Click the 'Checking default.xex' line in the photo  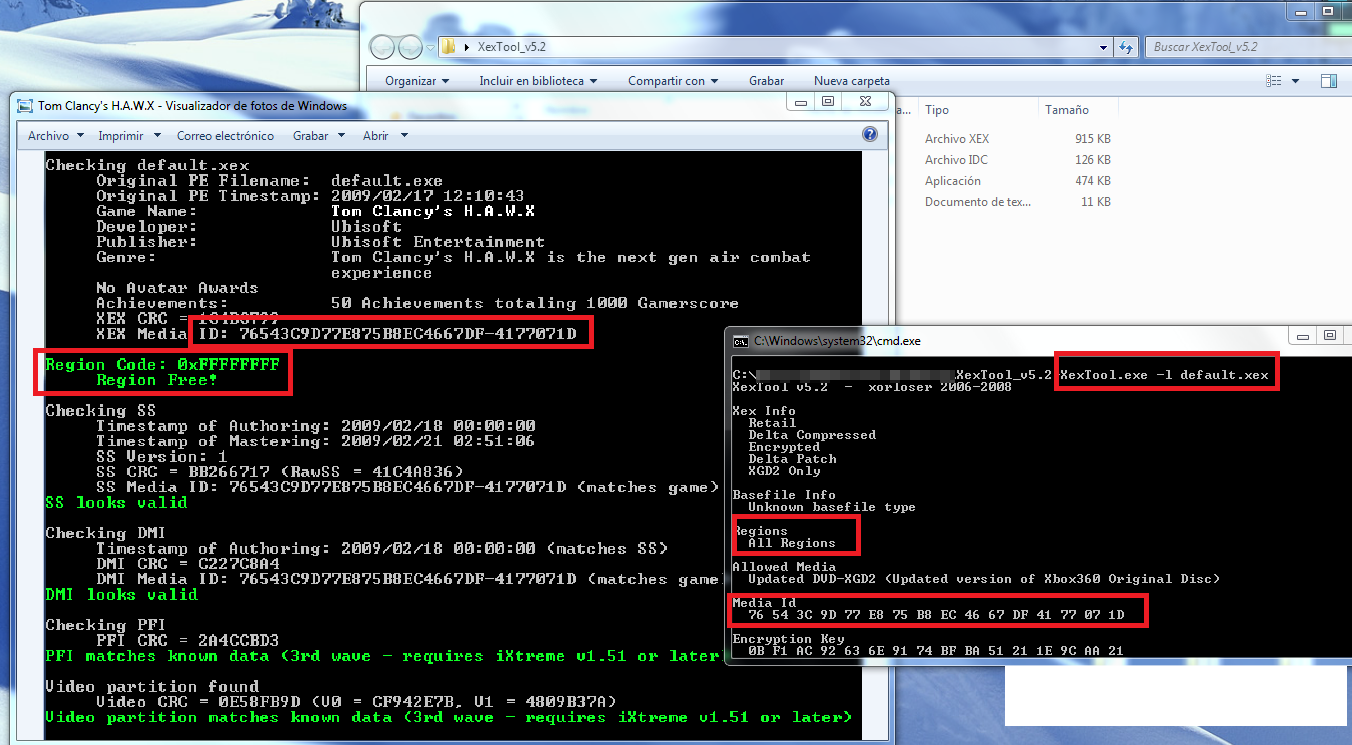[147, 165]
